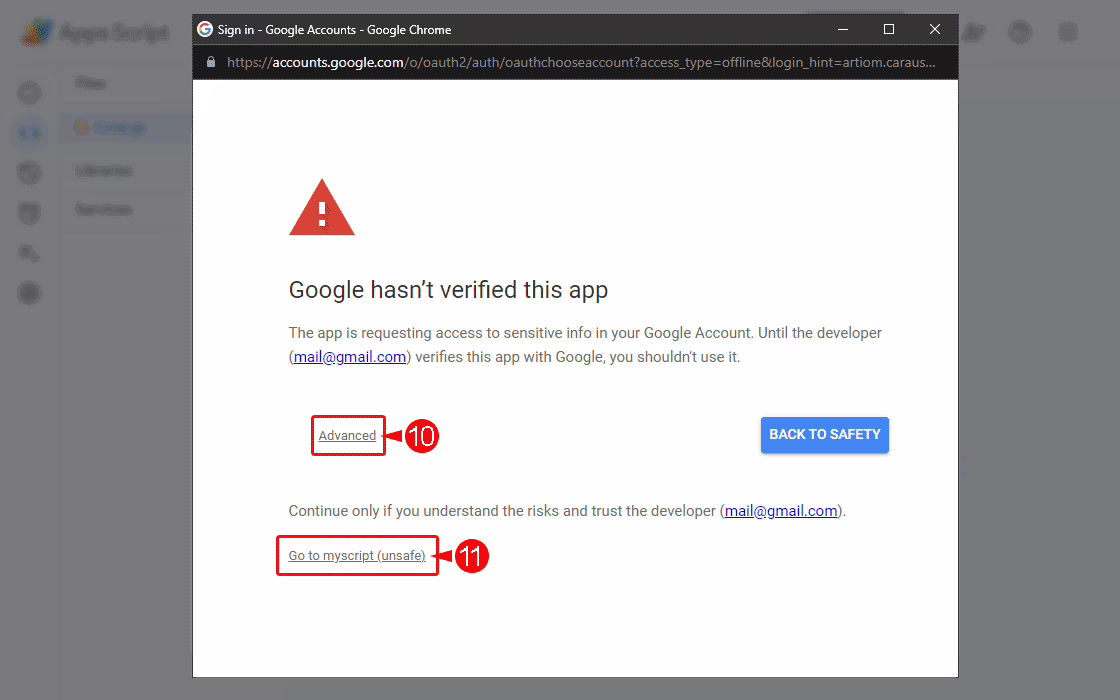1120x700 pixels.
Task: Click the key-shaped icon in the left sidebar
Action: pyautogui.click(x=30, y=252)
